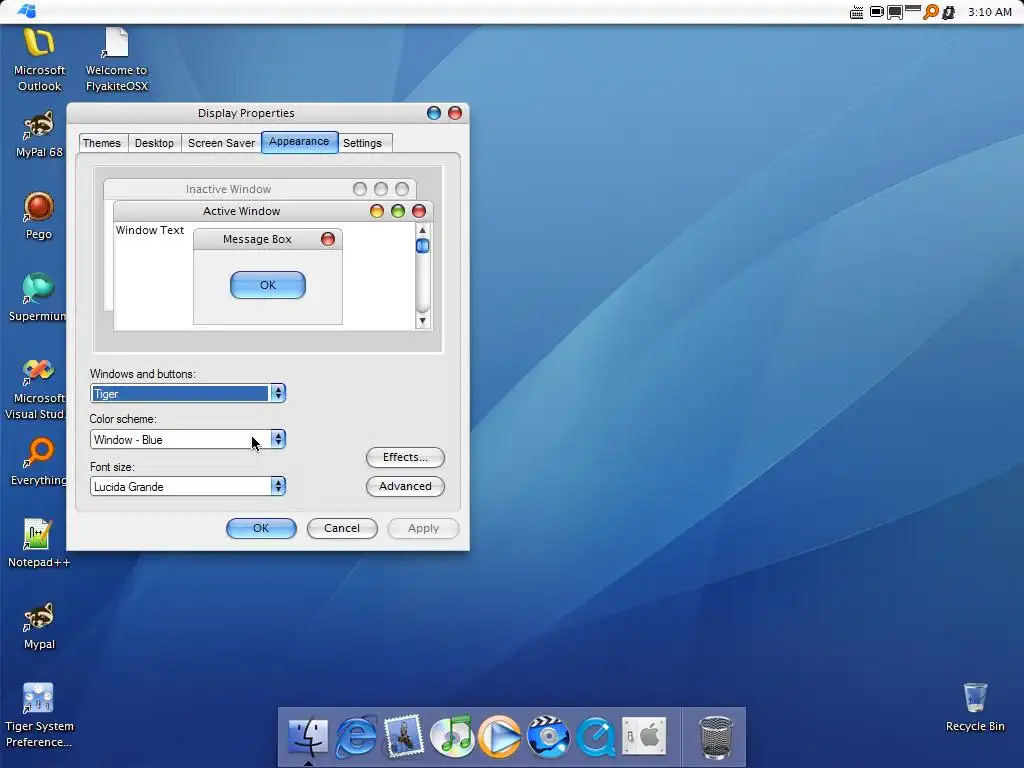Select the Everything search desktop icon

click(x=39, y=462)
